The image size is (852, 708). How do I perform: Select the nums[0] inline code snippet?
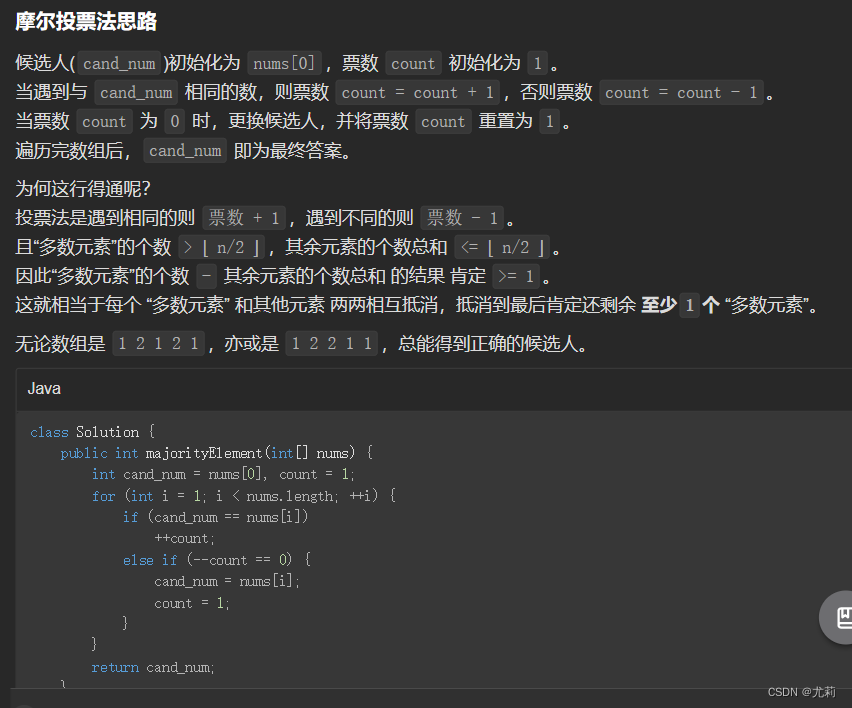pos(283,62)
